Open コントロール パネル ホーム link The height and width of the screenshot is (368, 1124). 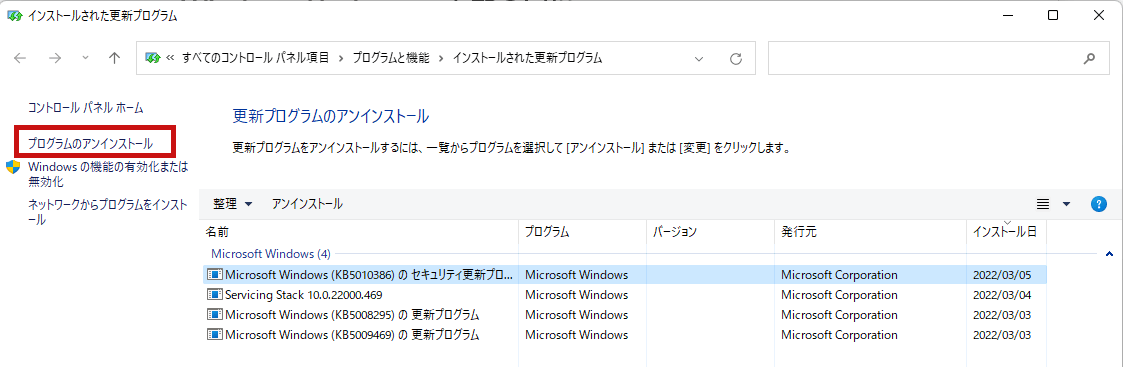tap(85, 108)
